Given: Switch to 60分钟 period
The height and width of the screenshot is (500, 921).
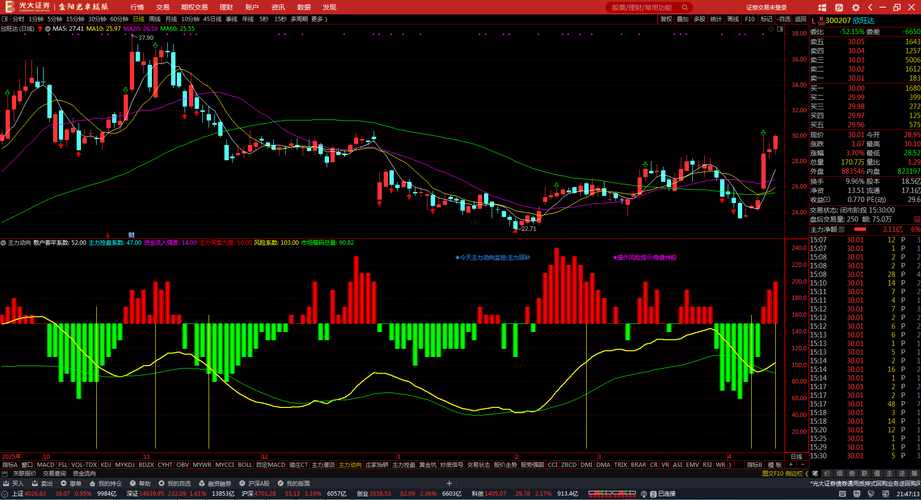Looking at the screenshot, I should [119, 19].
